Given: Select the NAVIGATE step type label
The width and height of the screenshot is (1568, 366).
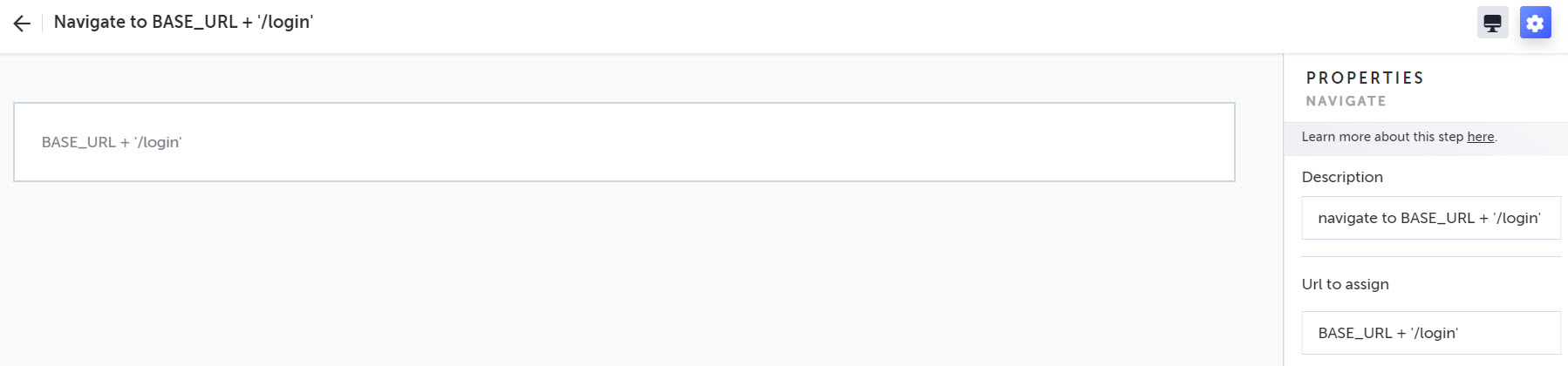Looking at the screenshot, I should [x=1346, y=101].
